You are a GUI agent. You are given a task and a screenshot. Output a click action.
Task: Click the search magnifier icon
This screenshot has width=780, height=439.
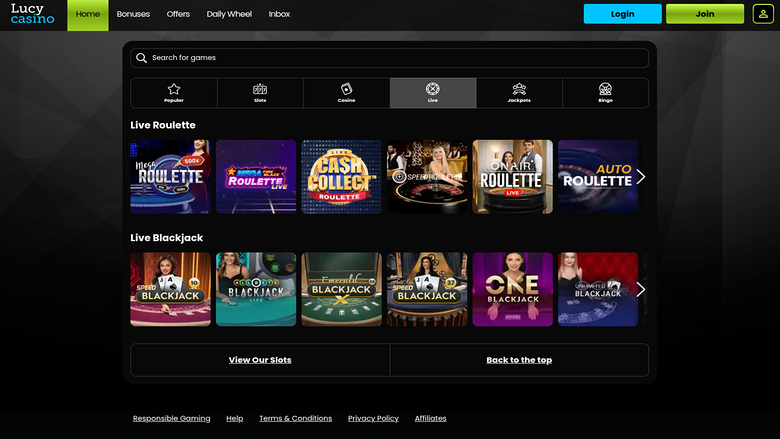[142, 58]
